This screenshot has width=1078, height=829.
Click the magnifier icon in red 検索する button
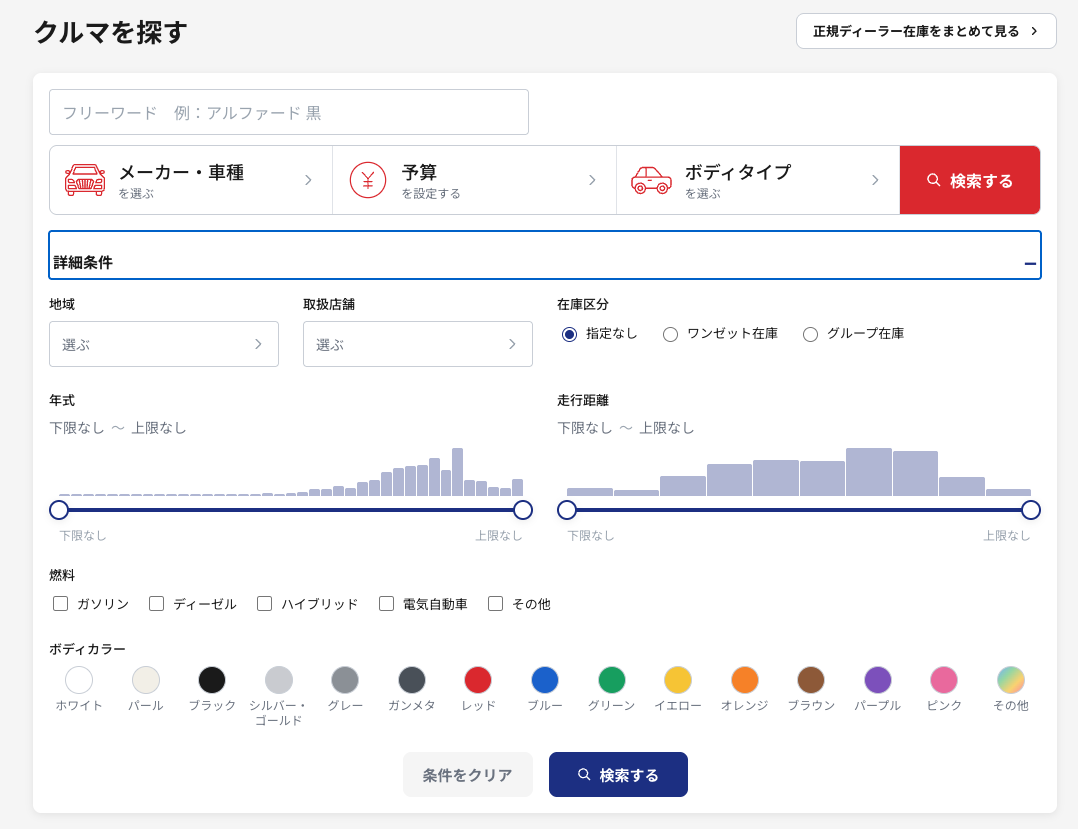[933, 180]
